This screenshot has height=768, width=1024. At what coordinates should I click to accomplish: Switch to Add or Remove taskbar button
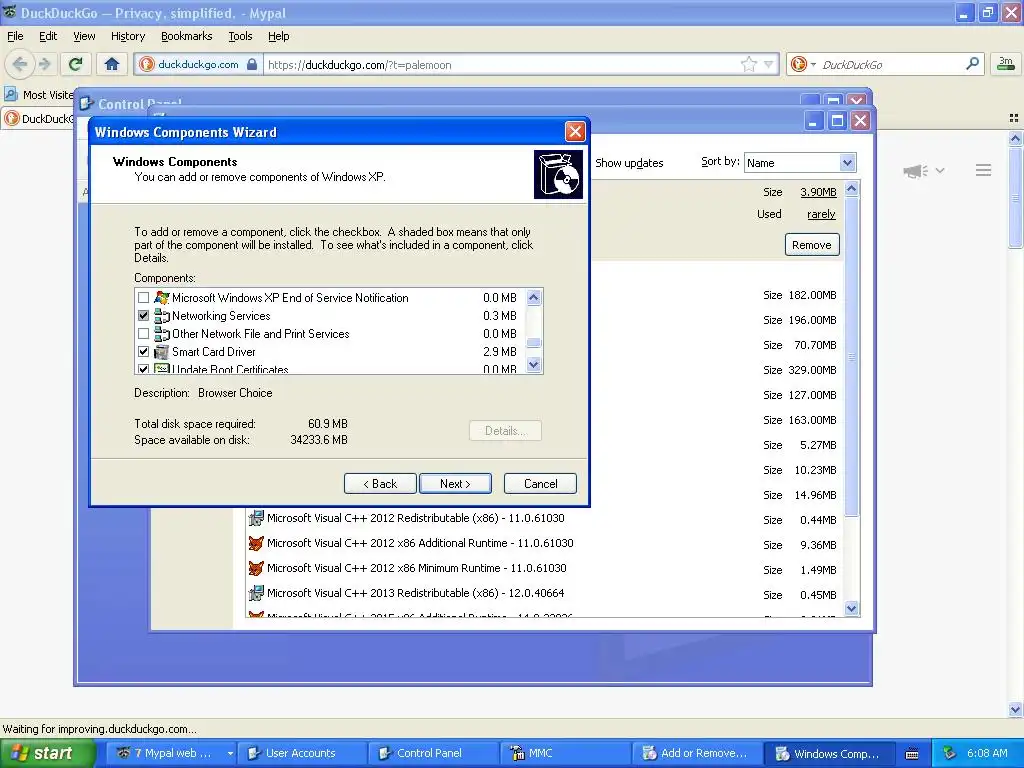pos(697,754)
